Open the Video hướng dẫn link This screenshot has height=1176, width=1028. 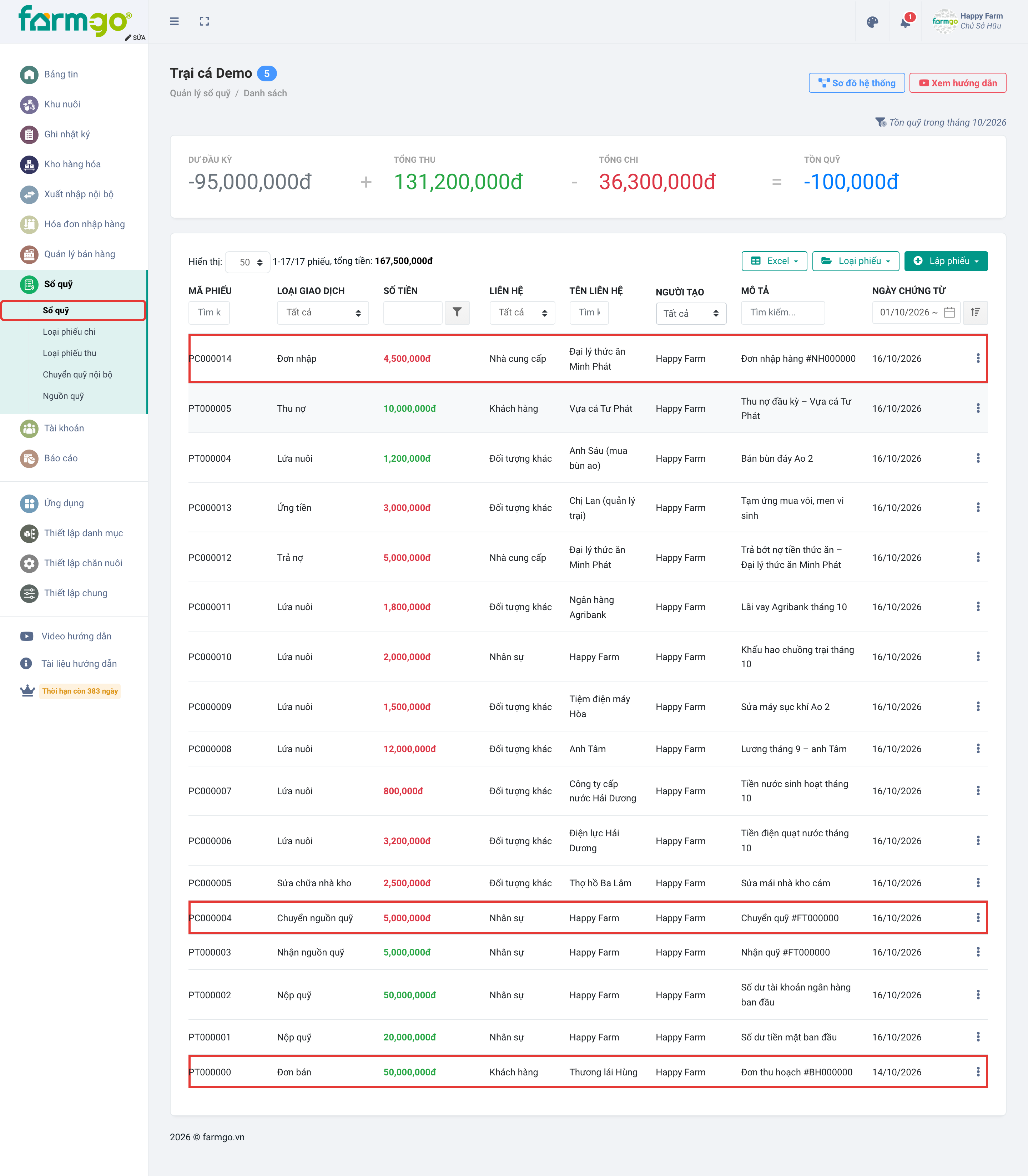(66, 637)
